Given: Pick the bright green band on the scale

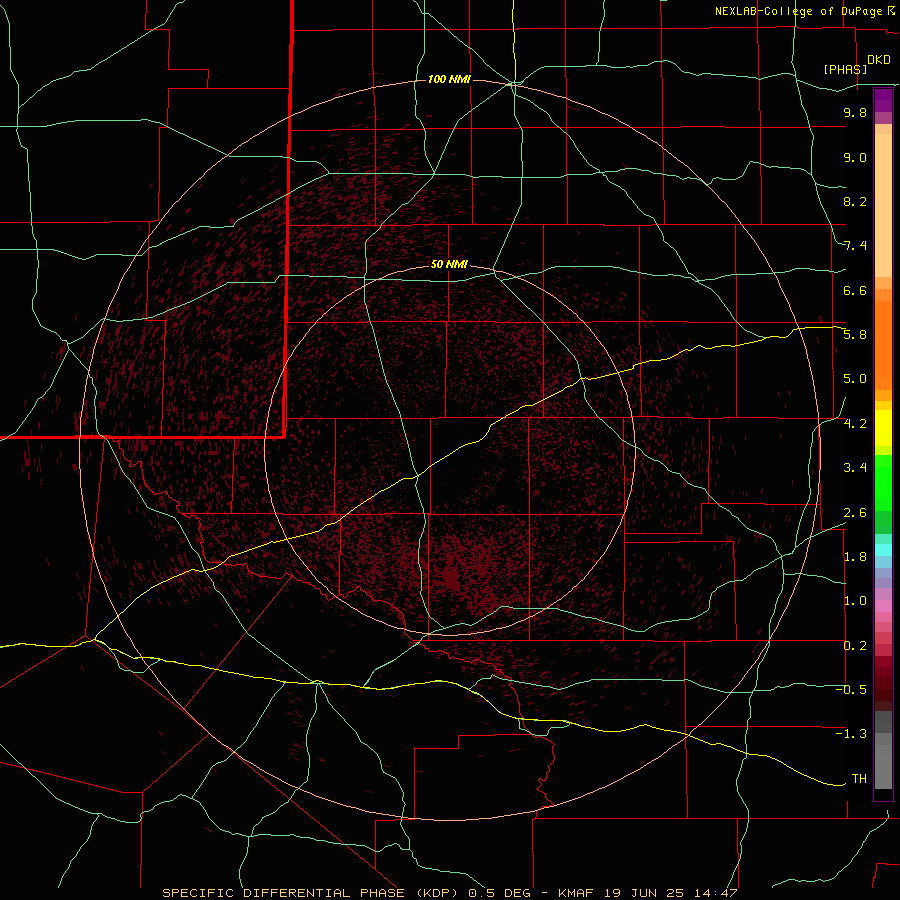Looking at the screenshot, I should point(883,483).
